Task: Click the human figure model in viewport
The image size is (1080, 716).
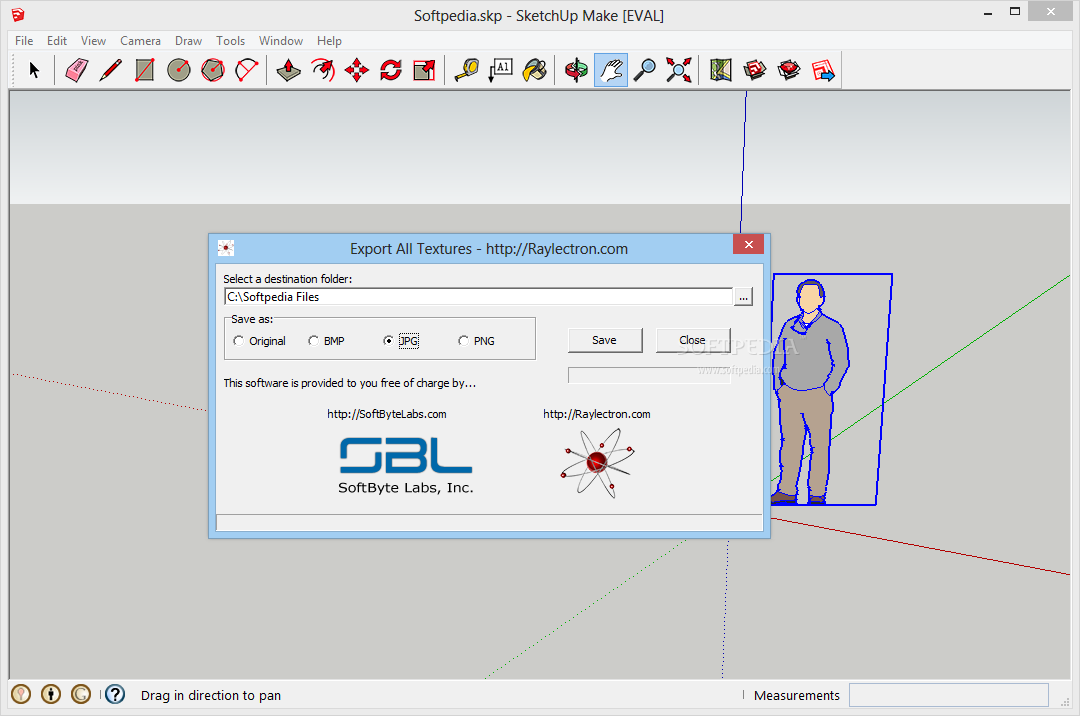Action: click(x=810, y=391)
